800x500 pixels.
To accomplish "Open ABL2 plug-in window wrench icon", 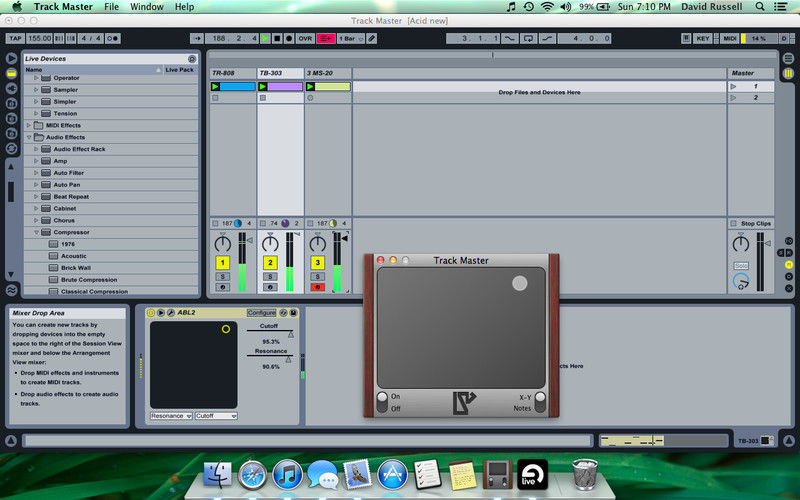I will (x=170, y=313).
